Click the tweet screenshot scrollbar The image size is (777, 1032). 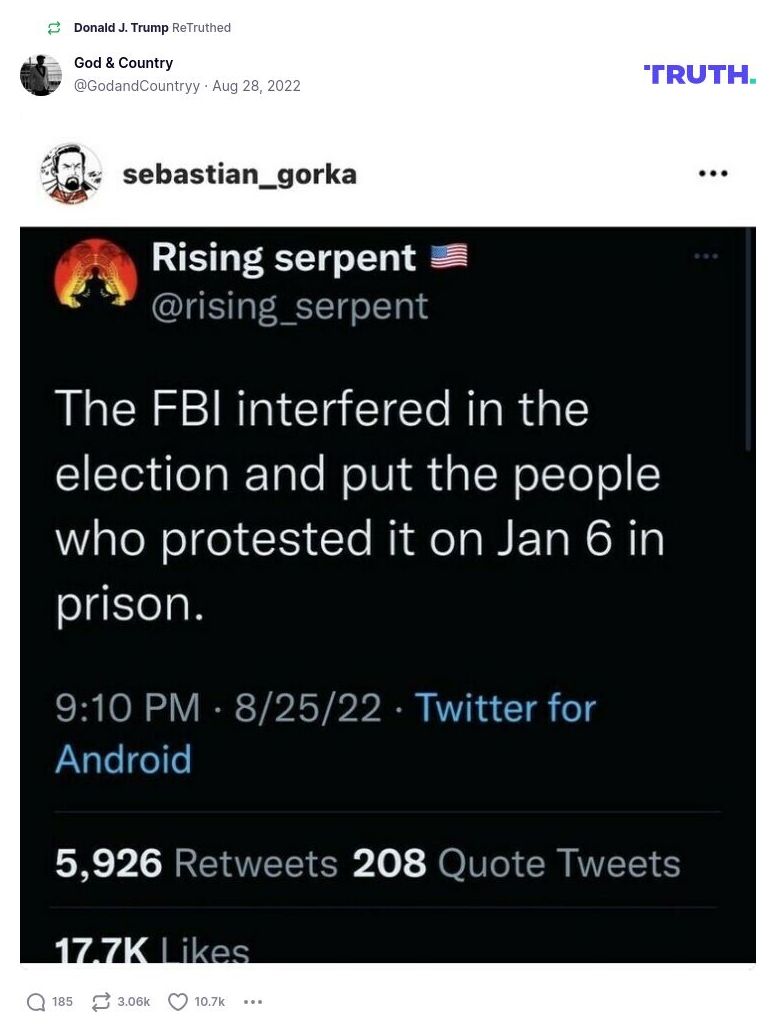750,340
